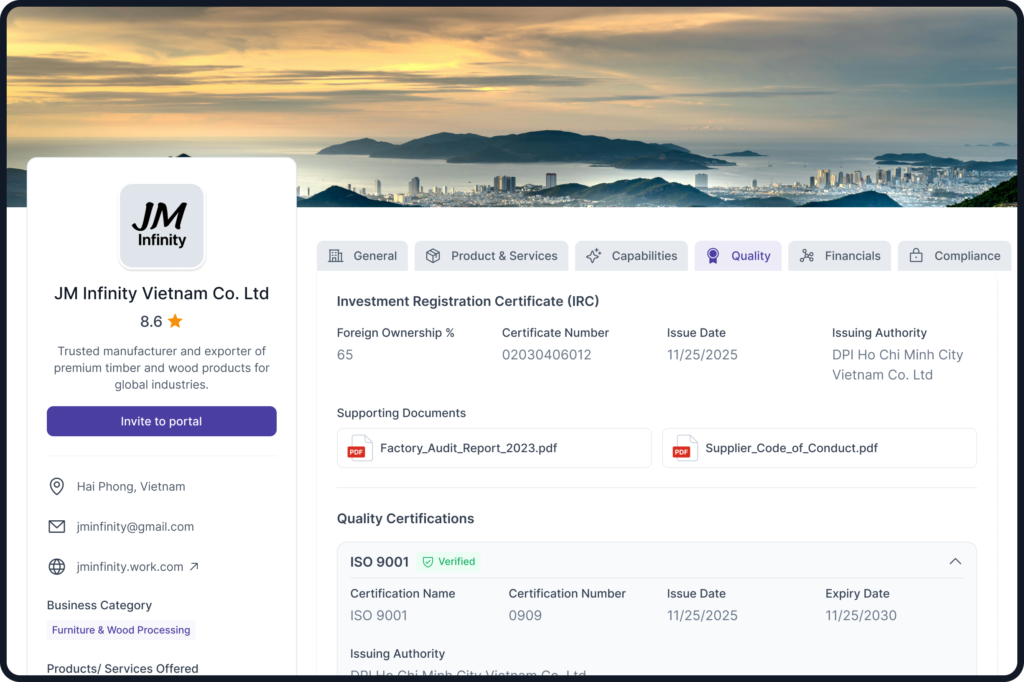Open Supplier_Code_of_Conduct.pdf document
The height and width of the screenshot is (682, 1024).
click(819, 448)
